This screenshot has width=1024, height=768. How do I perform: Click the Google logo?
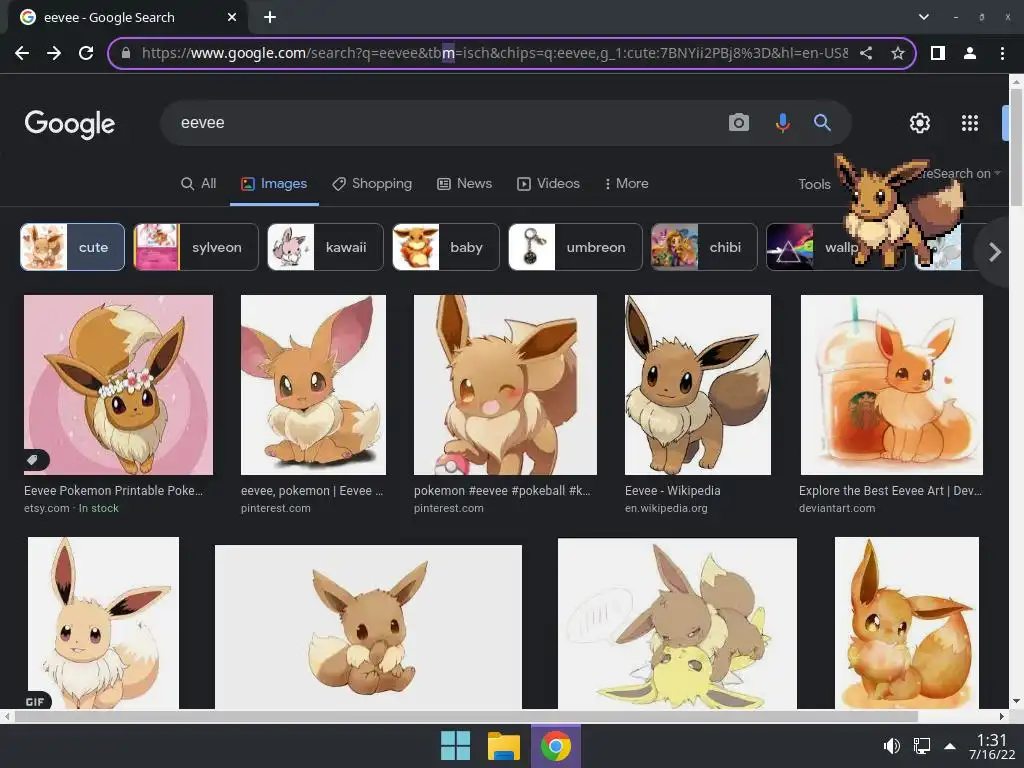(x=70, y=123)
